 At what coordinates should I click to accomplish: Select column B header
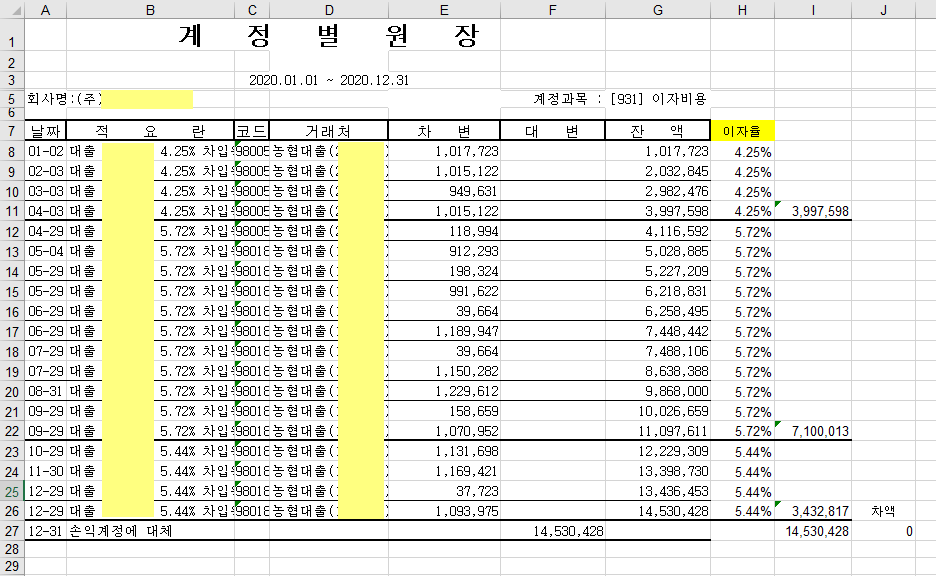coord(150,10)
